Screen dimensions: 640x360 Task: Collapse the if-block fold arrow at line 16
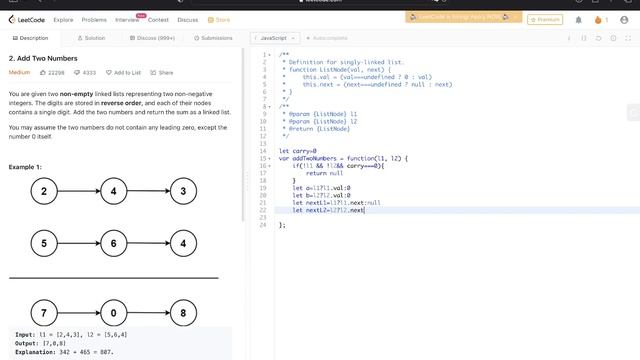(x=269, y=166)
